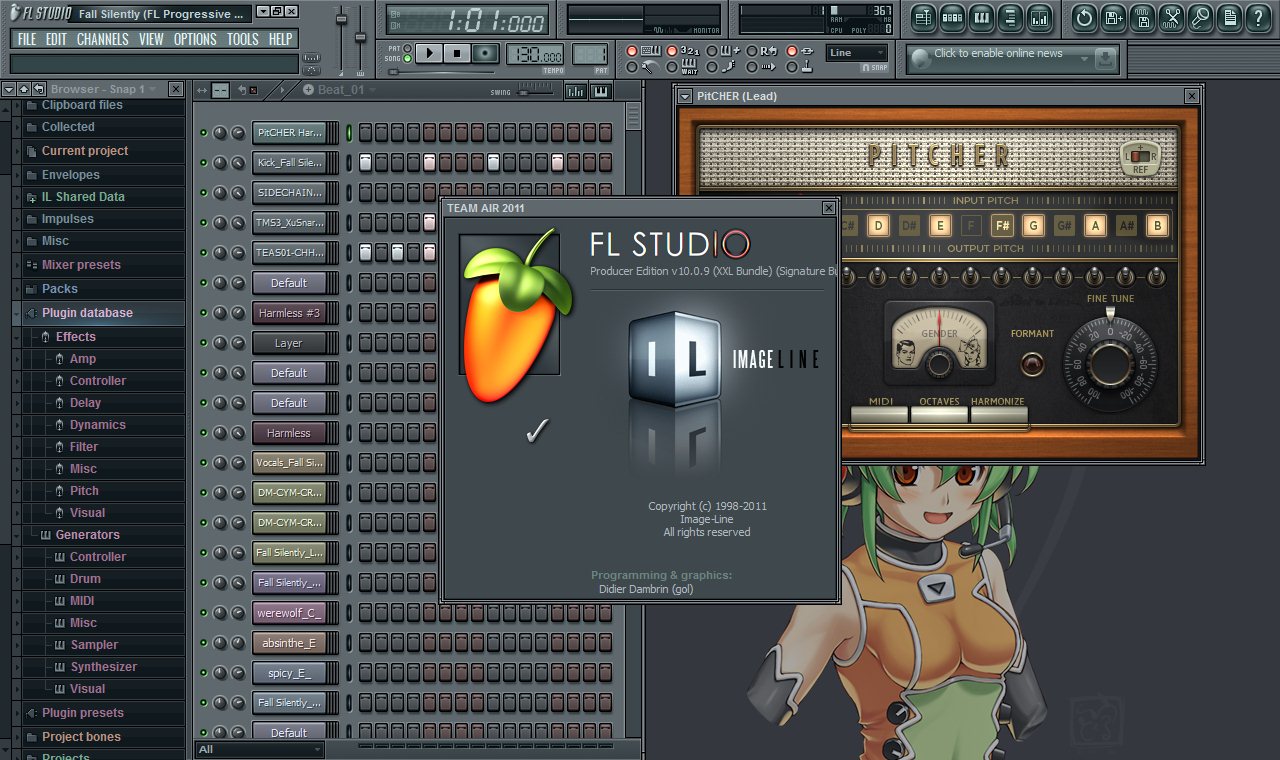
Task: Click the one-click recording microphone icon
Action: 1201,17
